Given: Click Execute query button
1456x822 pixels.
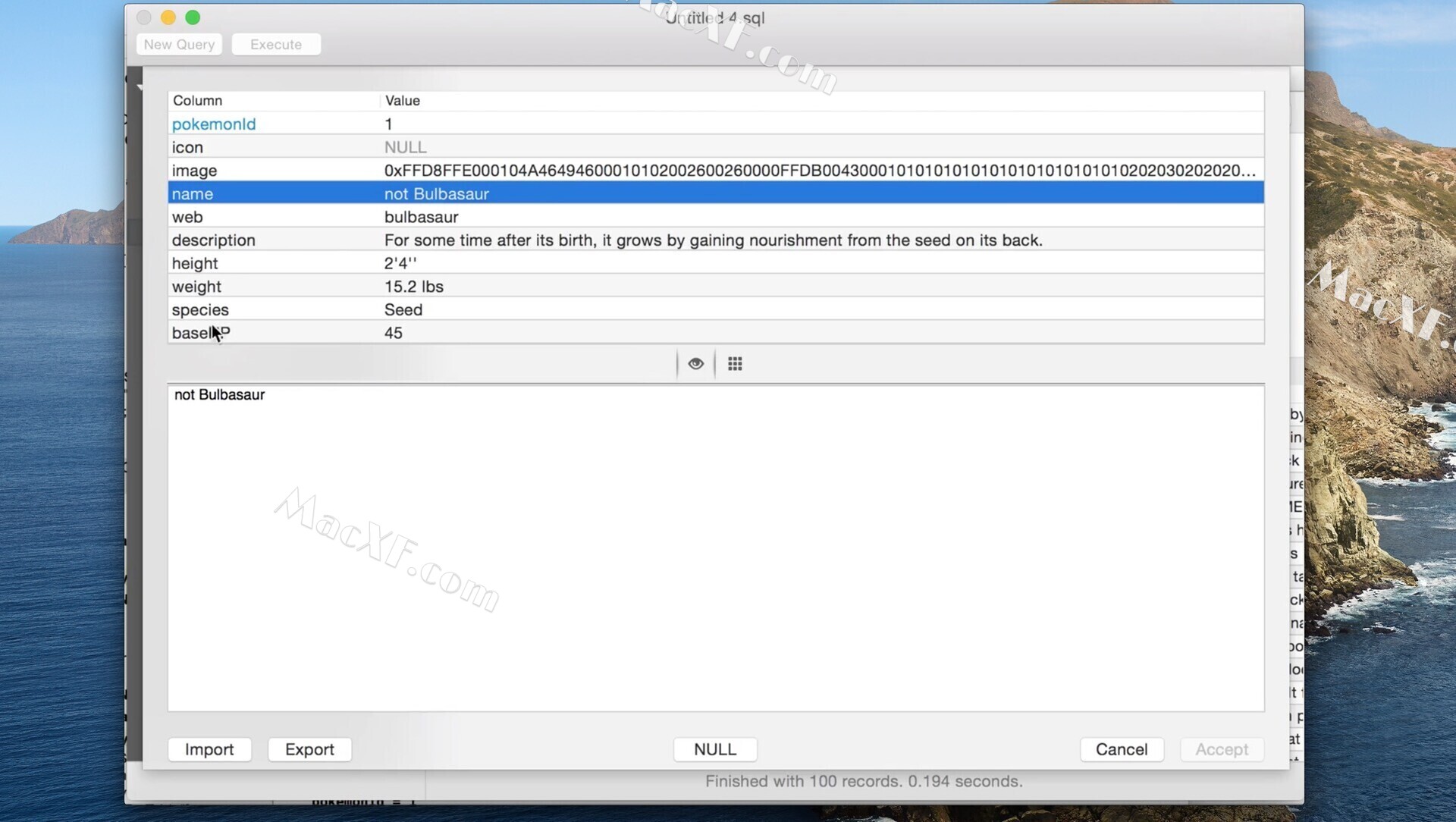Looking at the screenshot, I should pos(275,43).
